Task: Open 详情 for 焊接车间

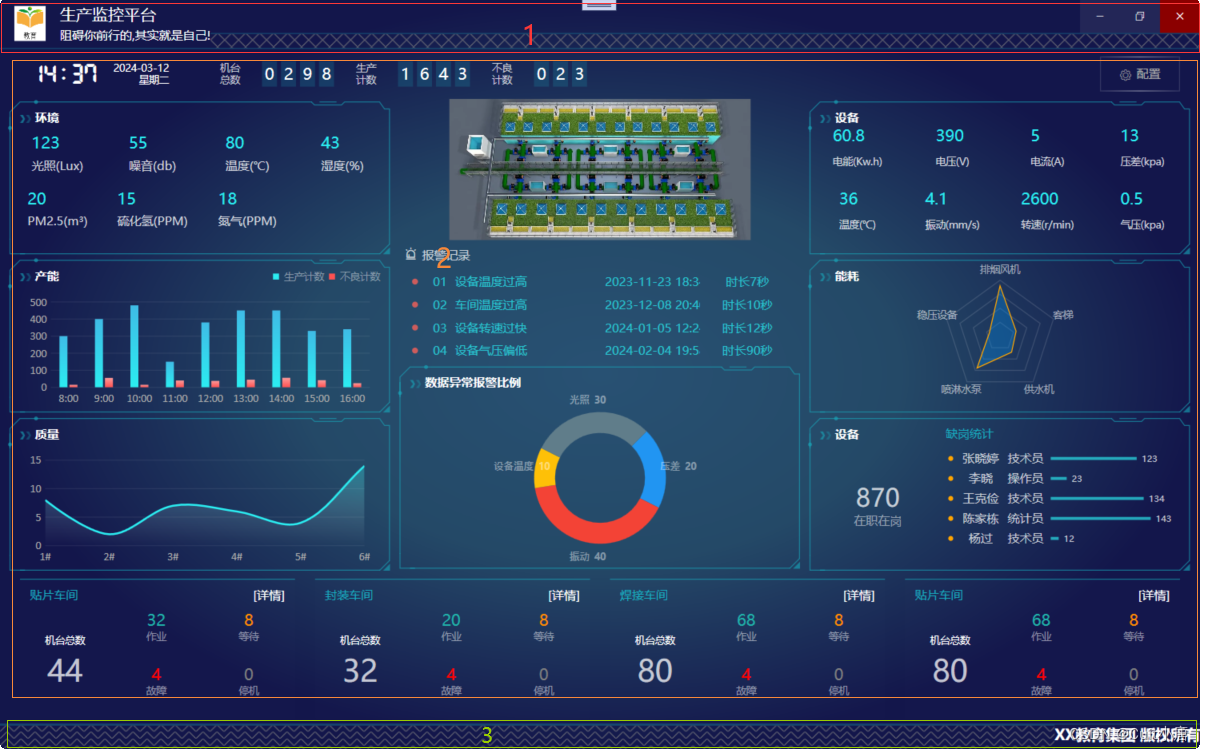Action: coord(859,596)
